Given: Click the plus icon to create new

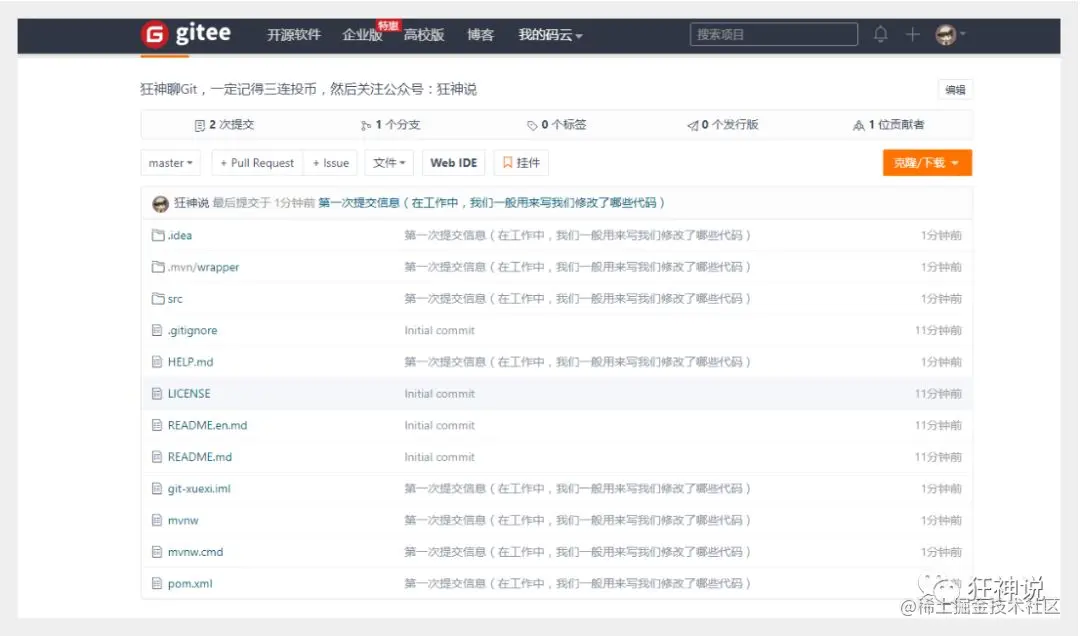Looking at the screenshot, I should (x=911, y=34).
